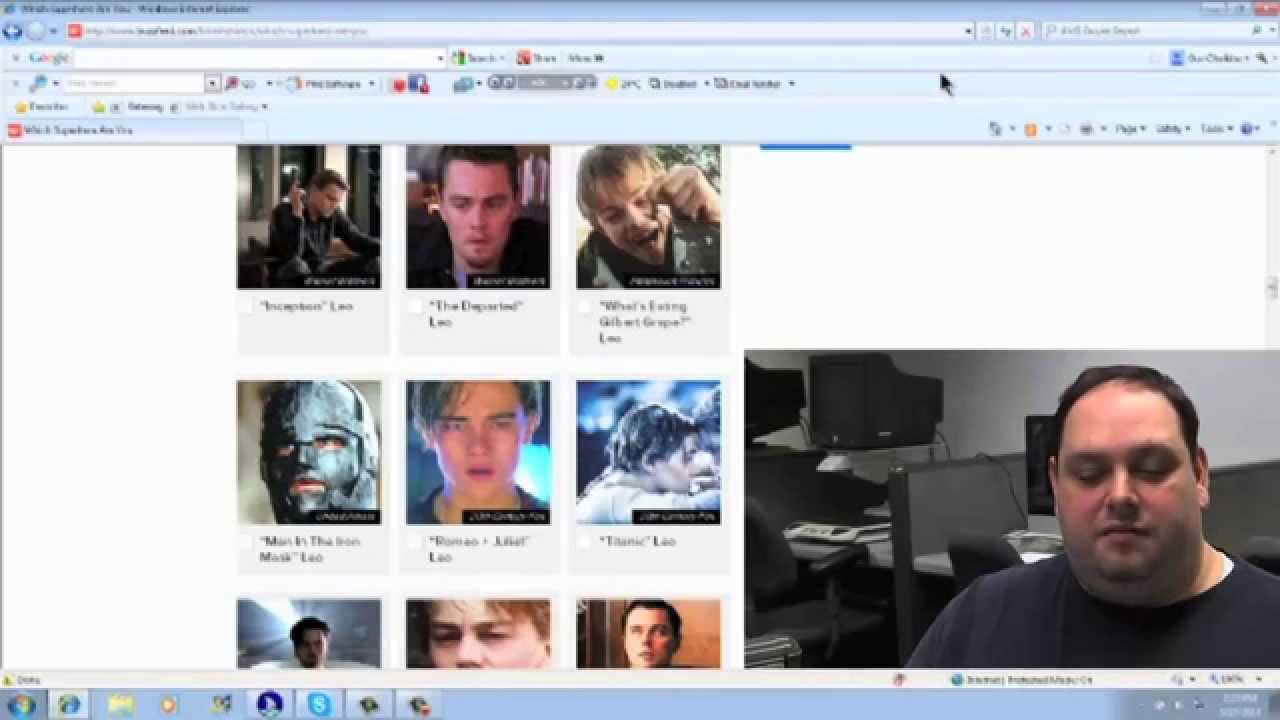
Task: Open the Safety menu
Action: (x=1172, y=129)
